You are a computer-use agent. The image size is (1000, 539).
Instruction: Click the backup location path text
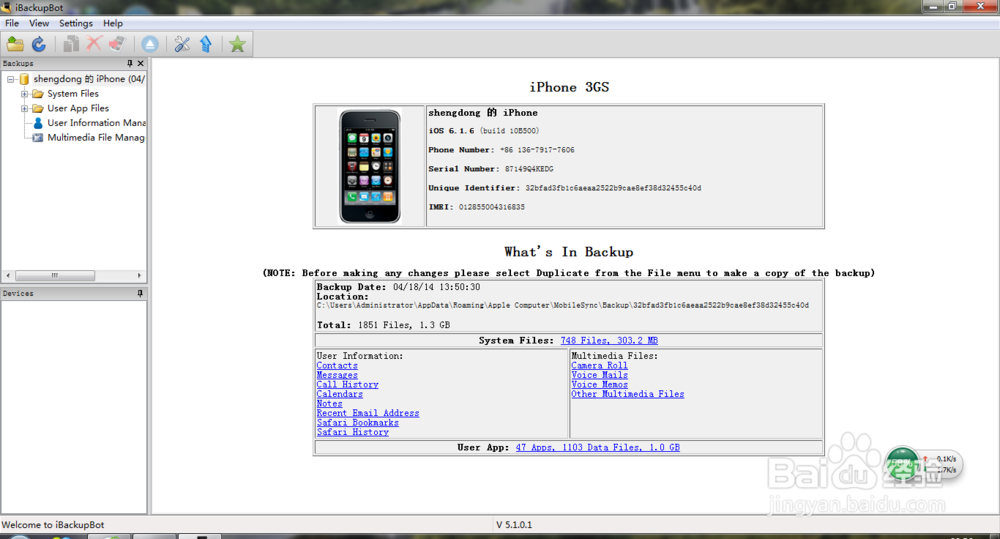coord(562,306)
